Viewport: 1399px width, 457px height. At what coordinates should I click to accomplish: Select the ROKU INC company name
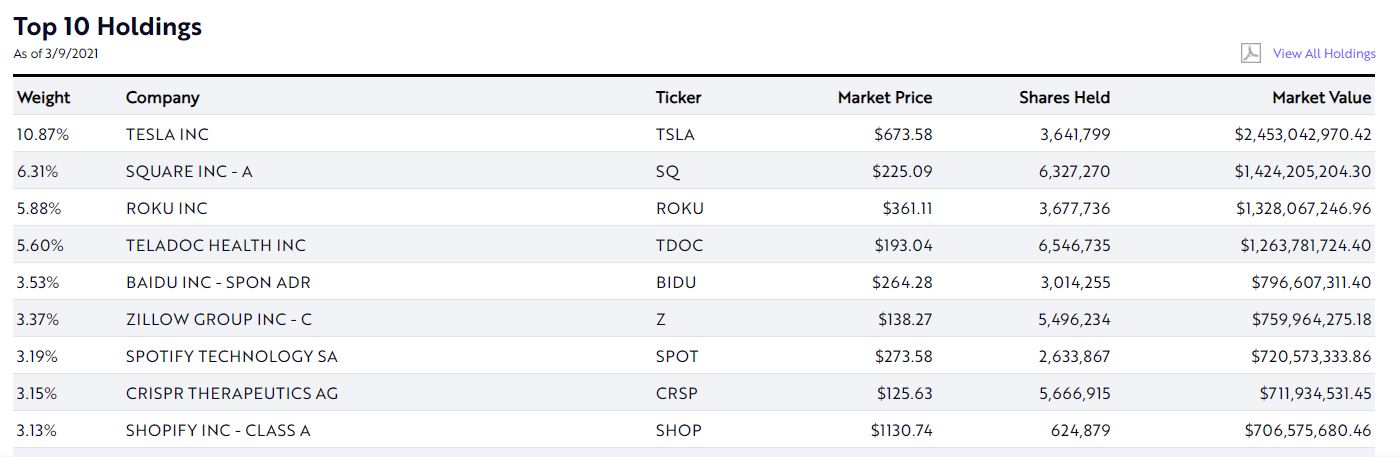[x=166, y=208]
